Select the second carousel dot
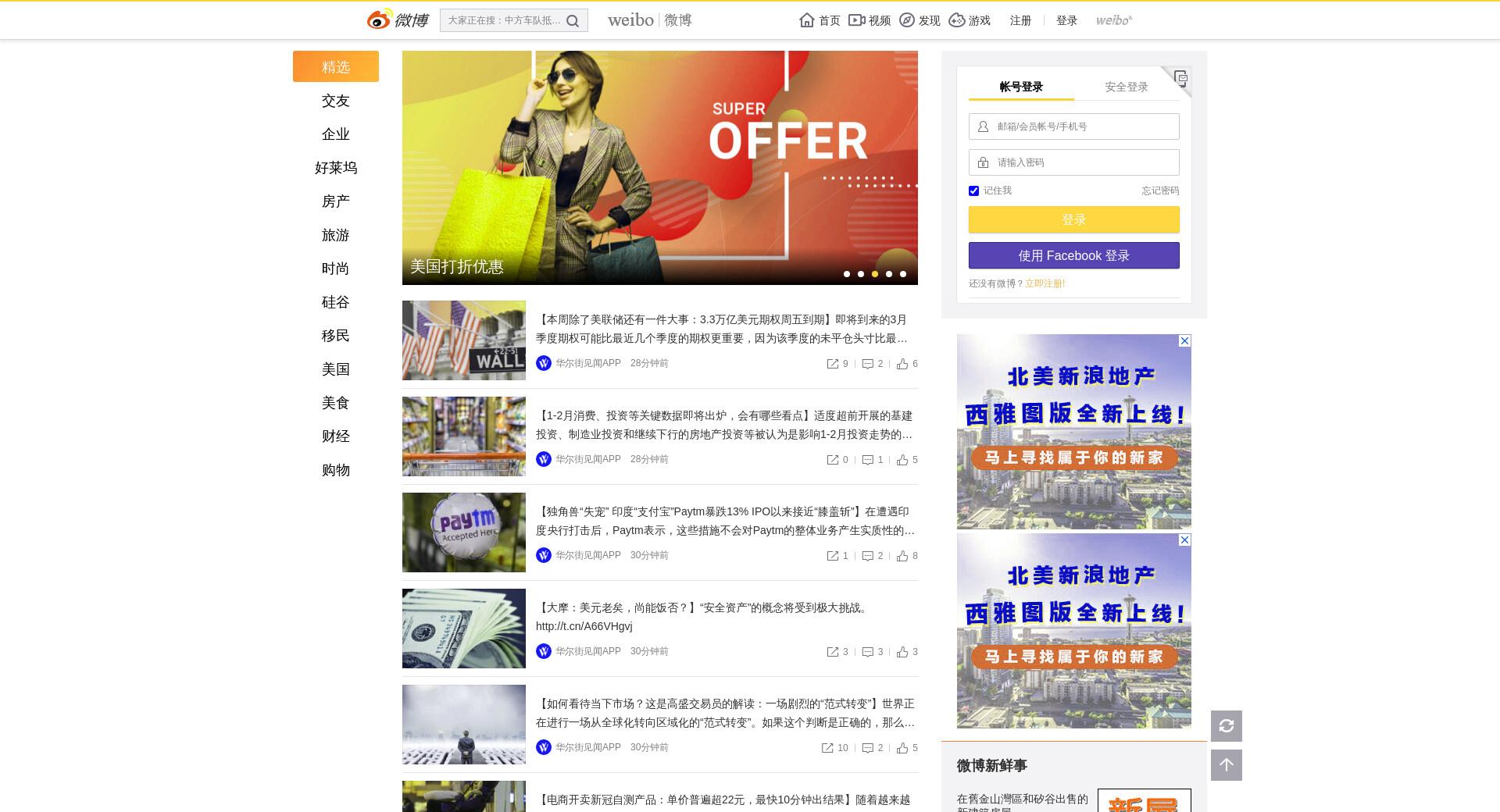This screenshot has width=1500, height=812. coord(861,274)
